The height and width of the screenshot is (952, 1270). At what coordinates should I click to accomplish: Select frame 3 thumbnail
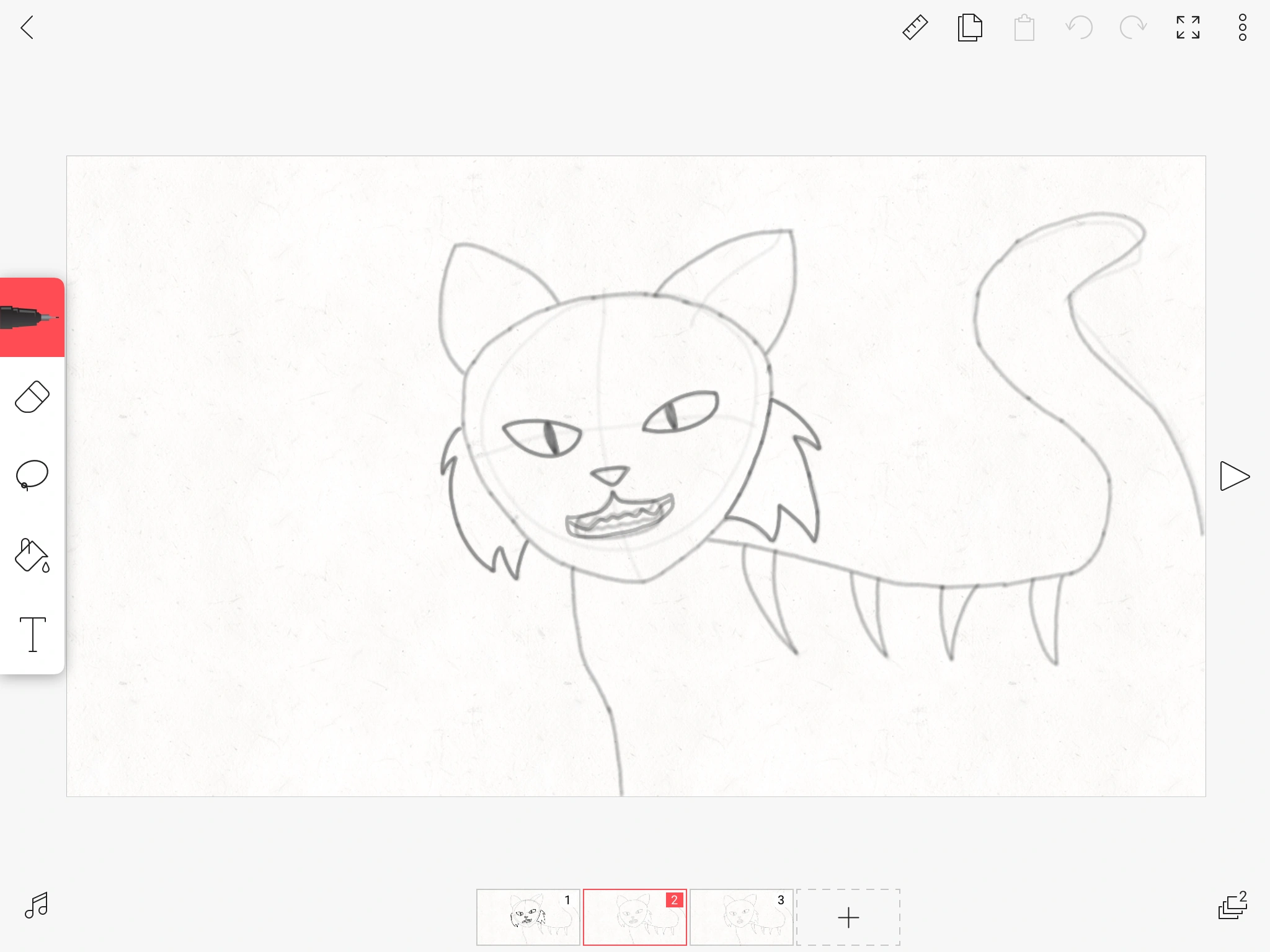[x=741, y=917]
